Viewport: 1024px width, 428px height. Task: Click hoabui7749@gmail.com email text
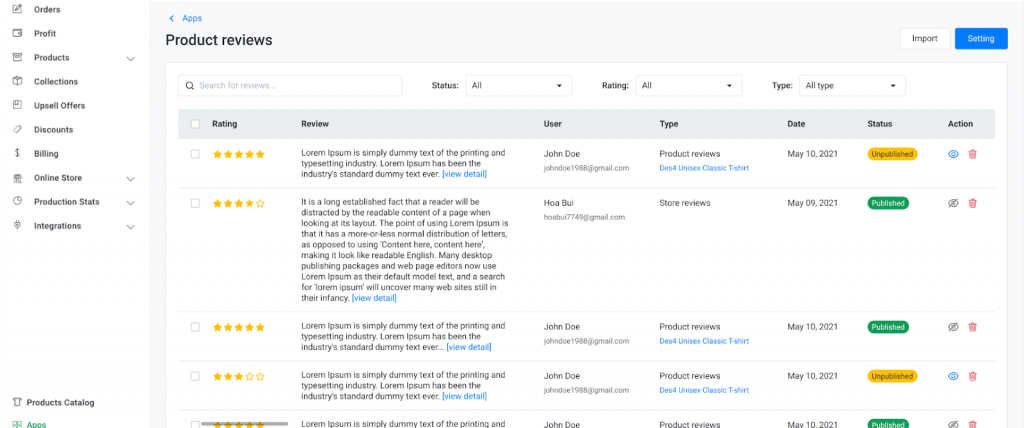584,217
